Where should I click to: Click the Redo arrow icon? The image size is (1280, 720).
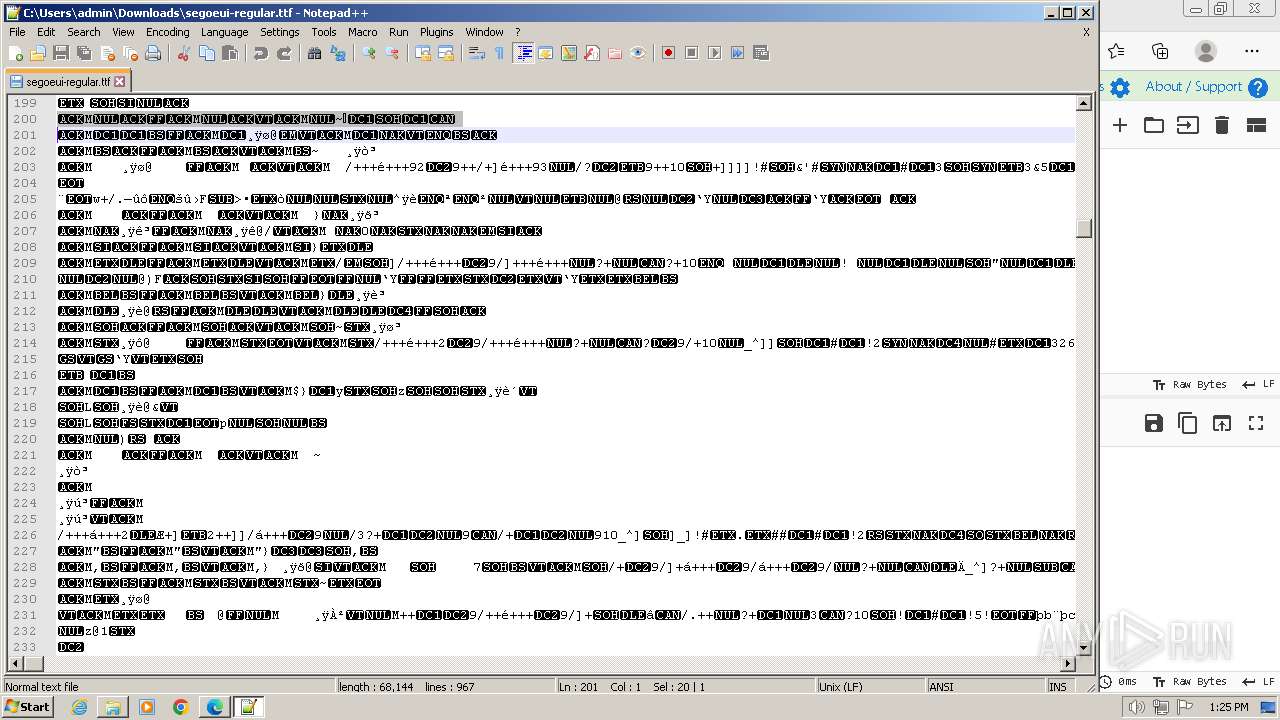[284, 53]
